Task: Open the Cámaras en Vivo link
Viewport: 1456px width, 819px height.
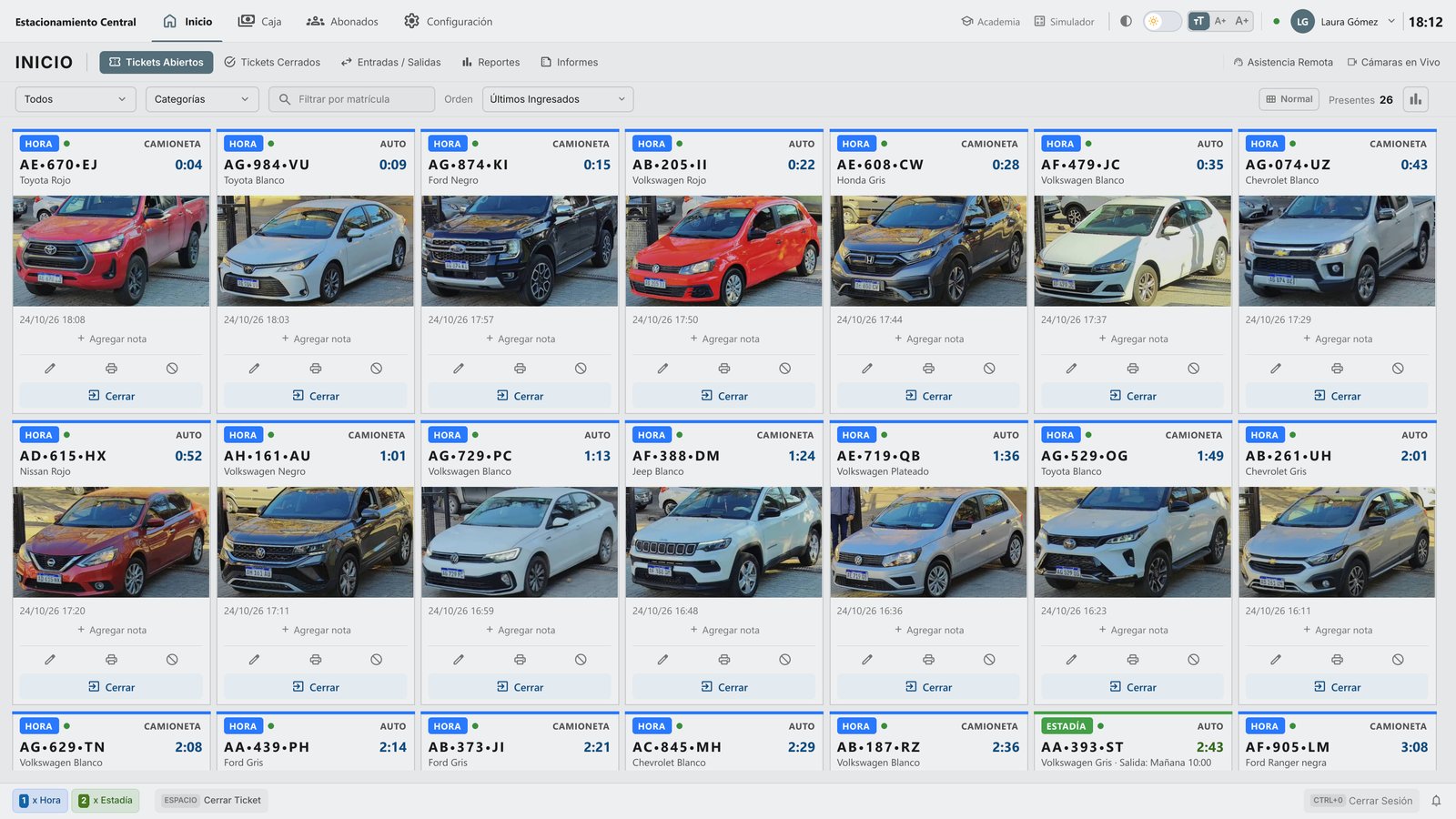Action: [x=1393, y=62]
